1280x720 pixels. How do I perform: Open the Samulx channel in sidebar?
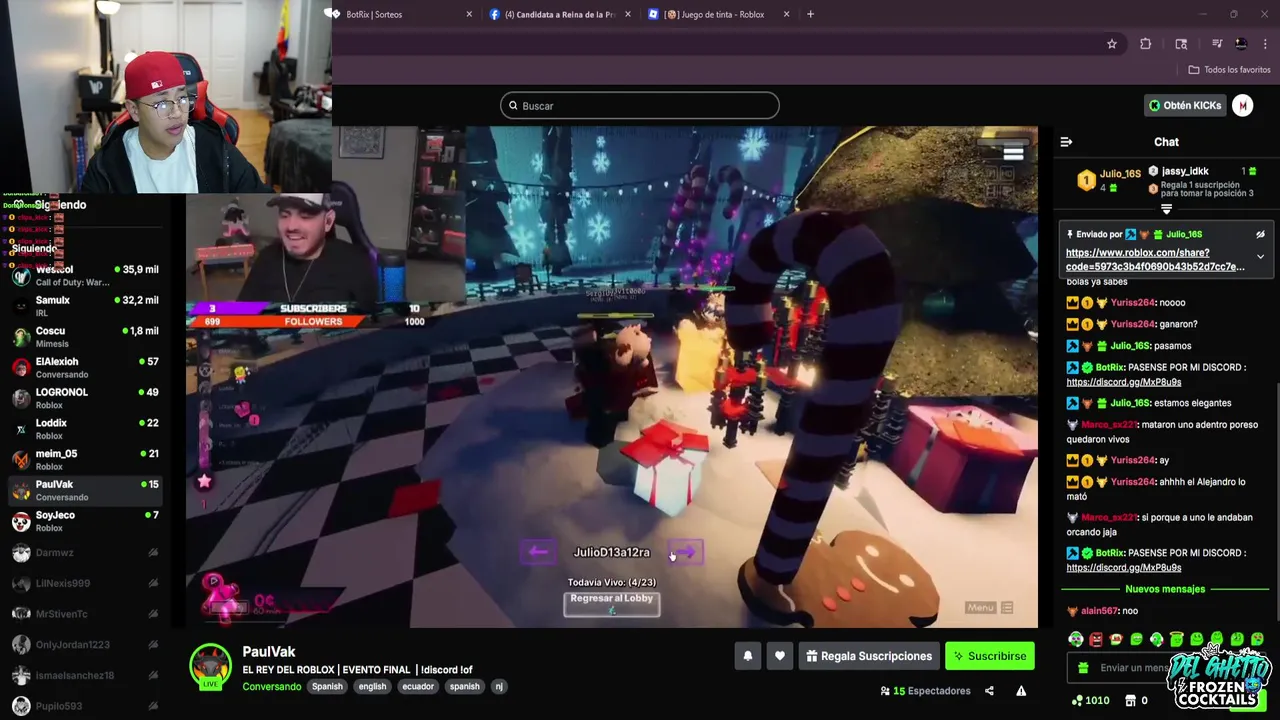(85, 306)
